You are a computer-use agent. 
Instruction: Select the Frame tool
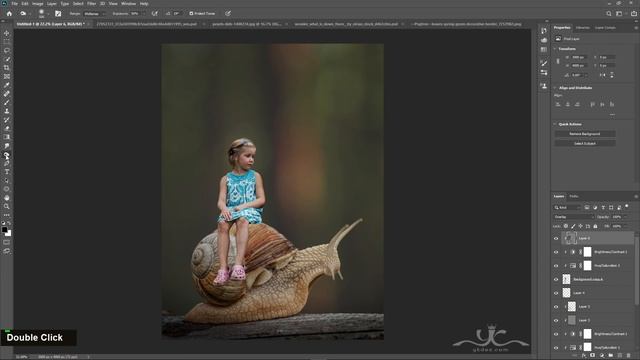click(x=7, y=76)
